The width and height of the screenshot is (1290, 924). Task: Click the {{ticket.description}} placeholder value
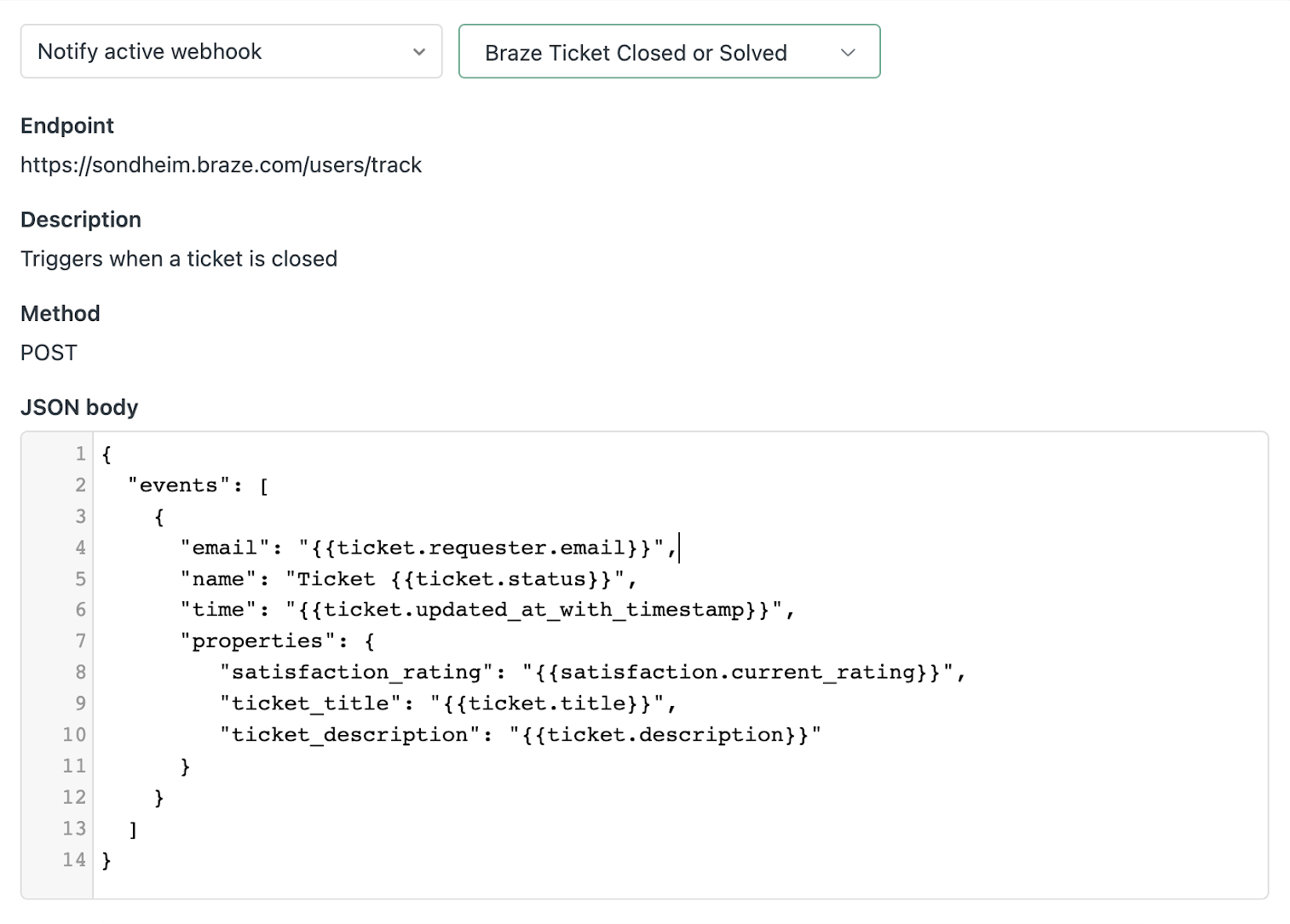tap(665, 735)
